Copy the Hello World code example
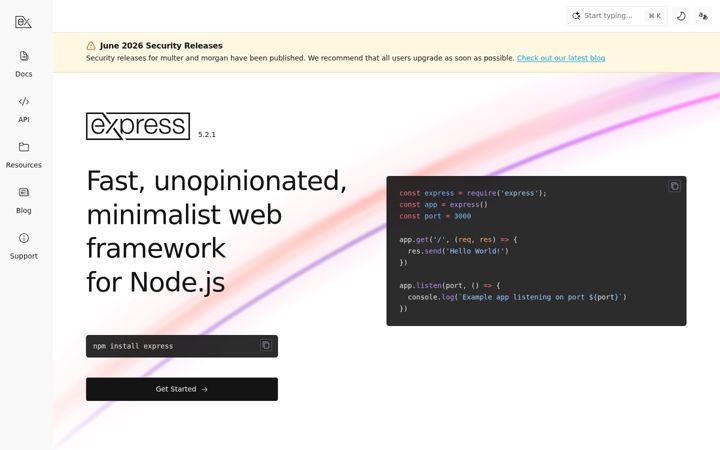Viewport: 720px width, 450px height. [674, 186]
